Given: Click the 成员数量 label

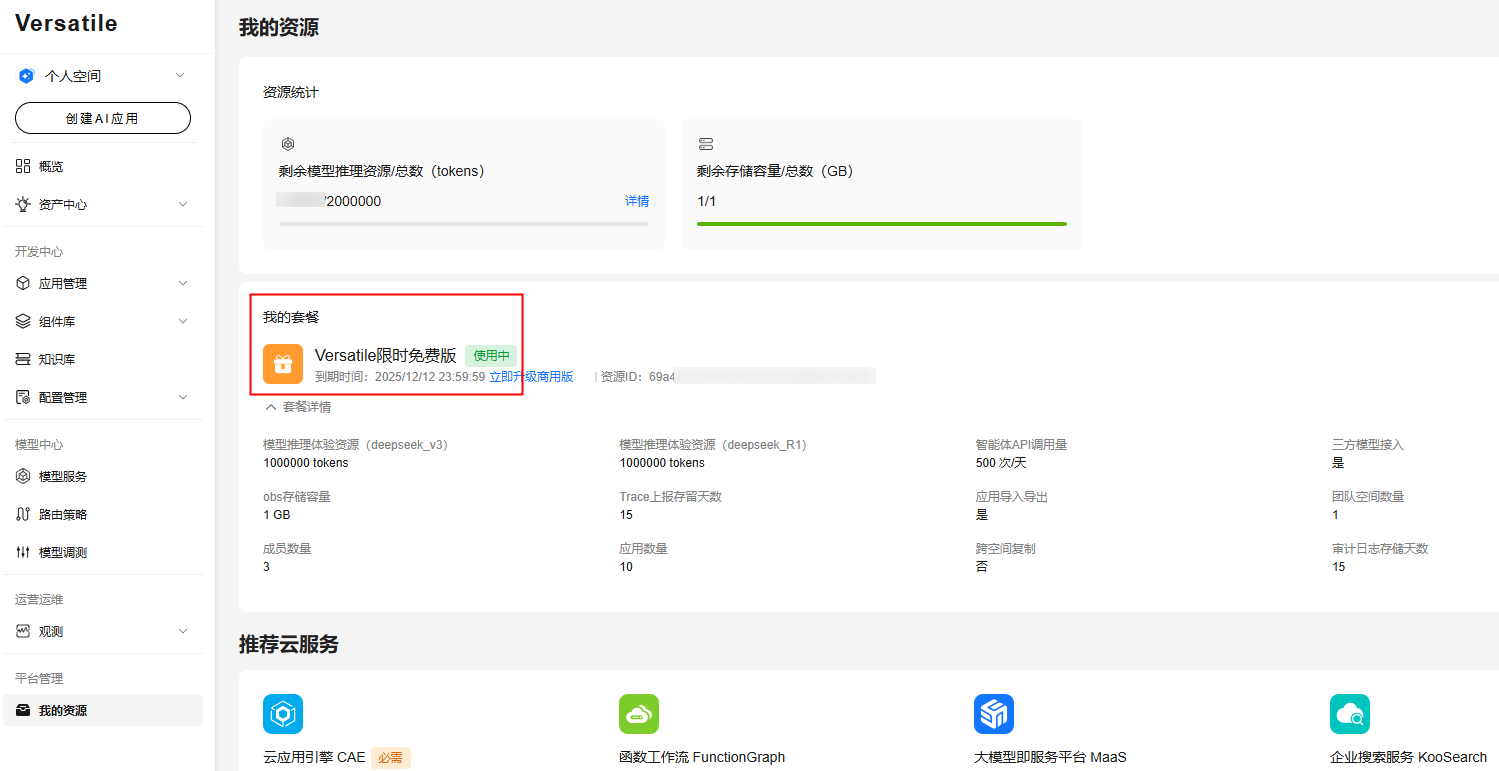Looking at the screenshot, I should click(x=287, y=549).
